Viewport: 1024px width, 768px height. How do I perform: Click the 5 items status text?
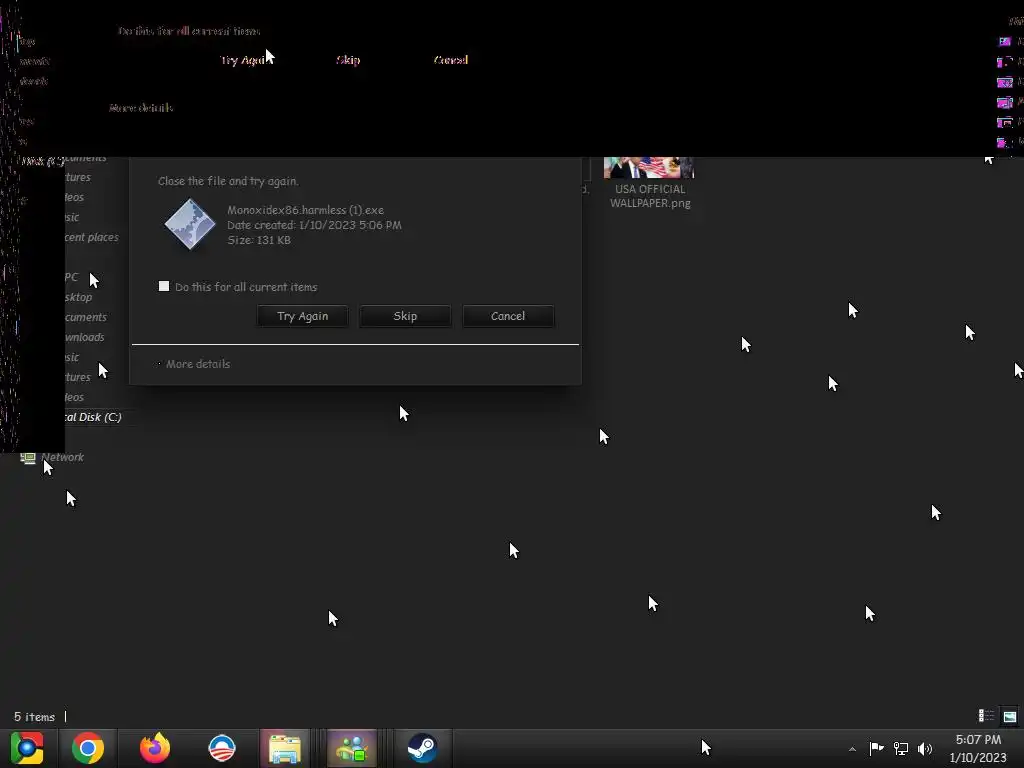click(x=35, y=717)
